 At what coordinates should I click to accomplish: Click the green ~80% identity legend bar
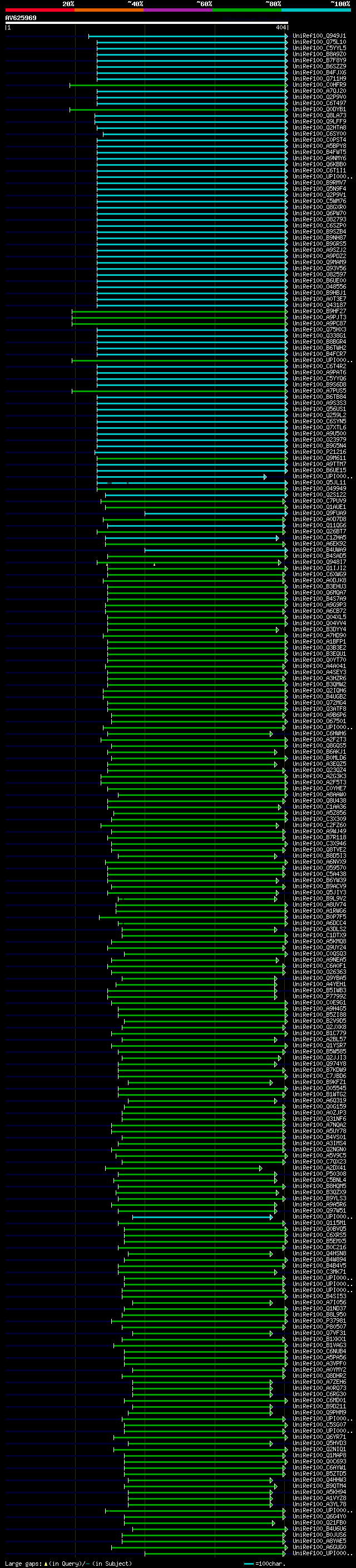[247, 10]
